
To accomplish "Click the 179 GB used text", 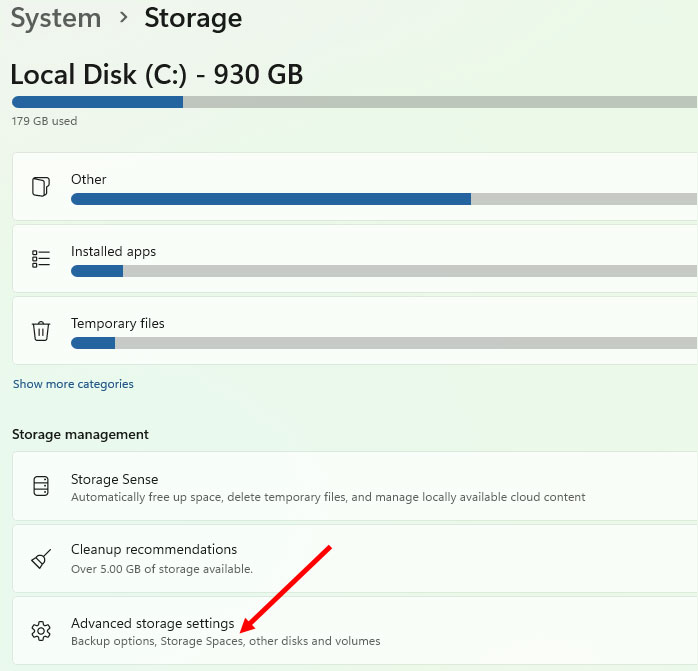I will tap(44, 121).
